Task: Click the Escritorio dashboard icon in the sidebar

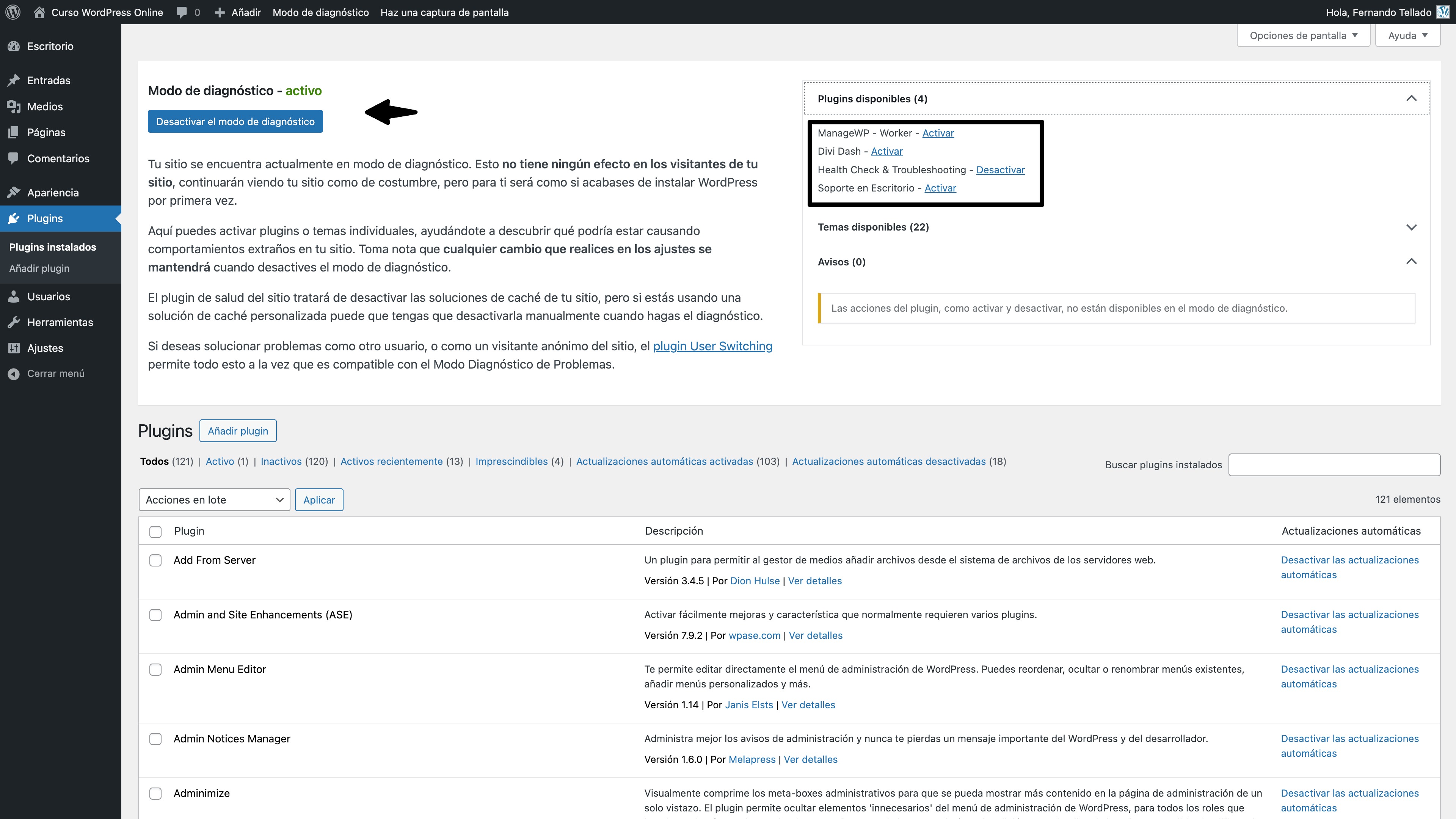Action: coord(14,46)
